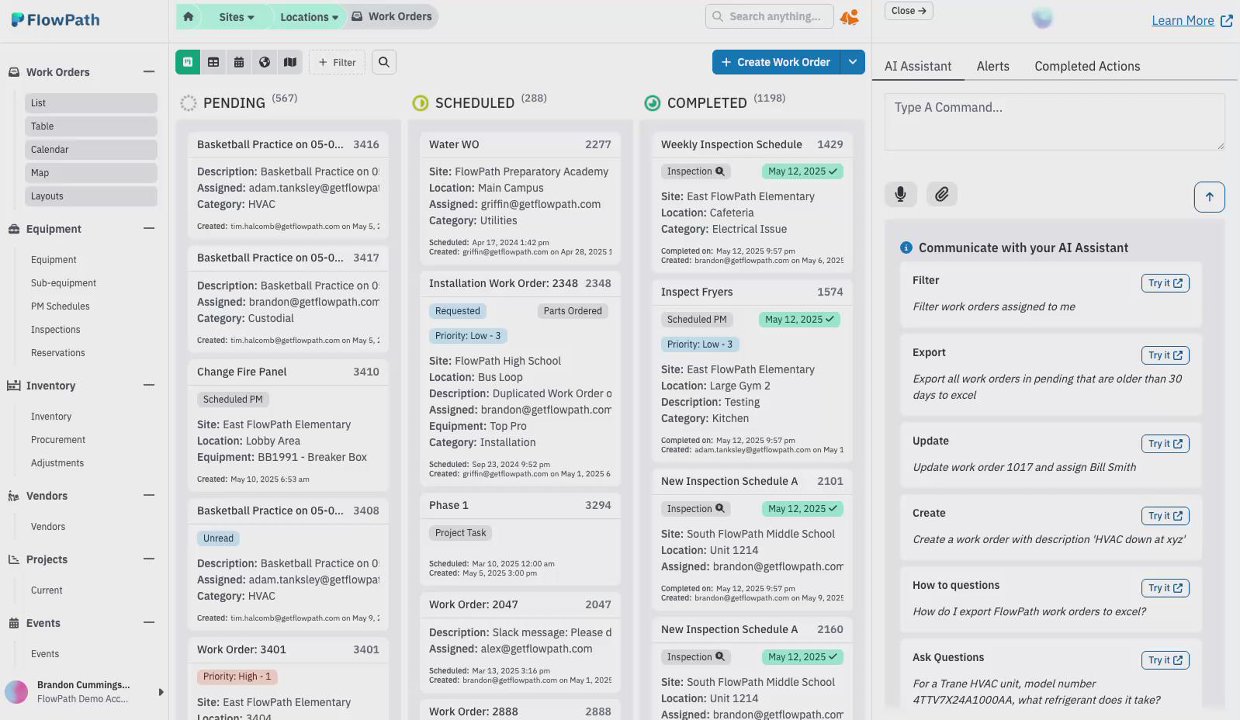Open Inspect Fryers card 1574
Viewport: 1240px width, 720px height.
click(x=752, y=371)
